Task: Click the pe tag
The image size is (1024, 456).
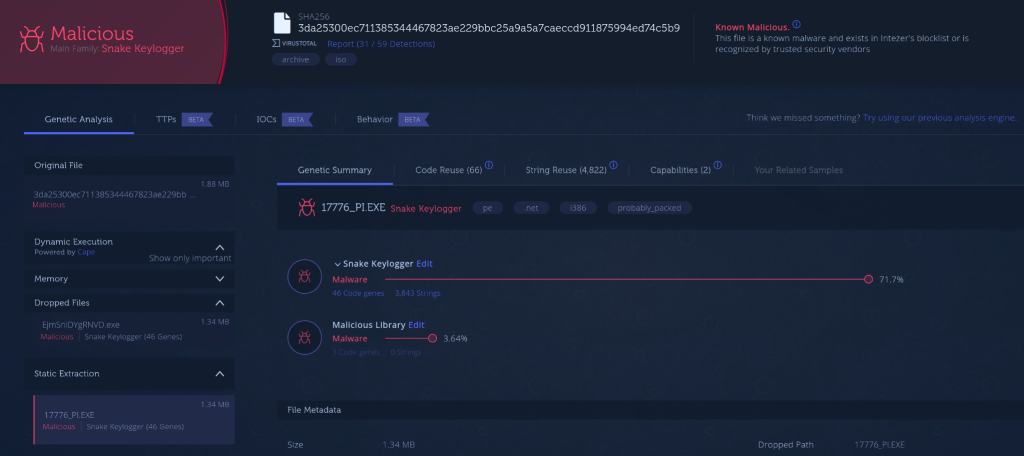Action: [487, 208]
